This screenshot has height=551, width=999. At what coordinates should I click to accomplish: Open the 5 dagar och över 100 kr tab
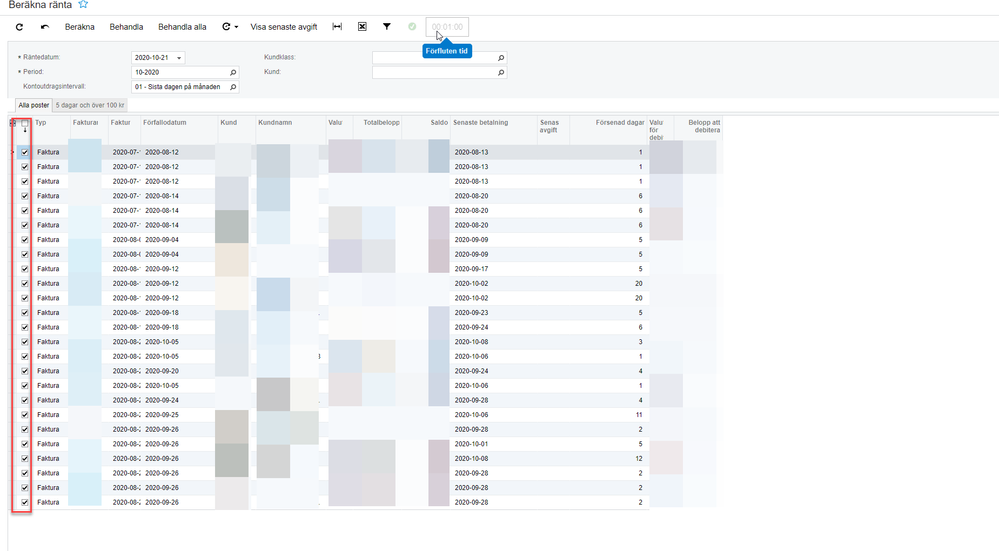click(91, 104)
